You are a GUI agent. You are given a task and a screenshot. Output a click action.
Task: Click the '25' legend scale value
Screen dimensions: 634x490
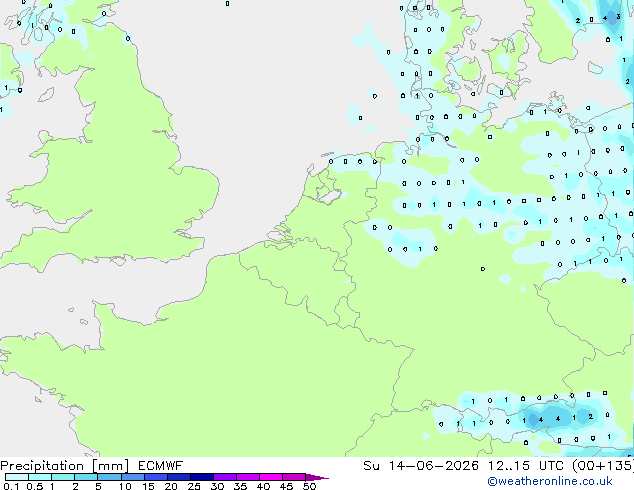click(x=194, y=486)
